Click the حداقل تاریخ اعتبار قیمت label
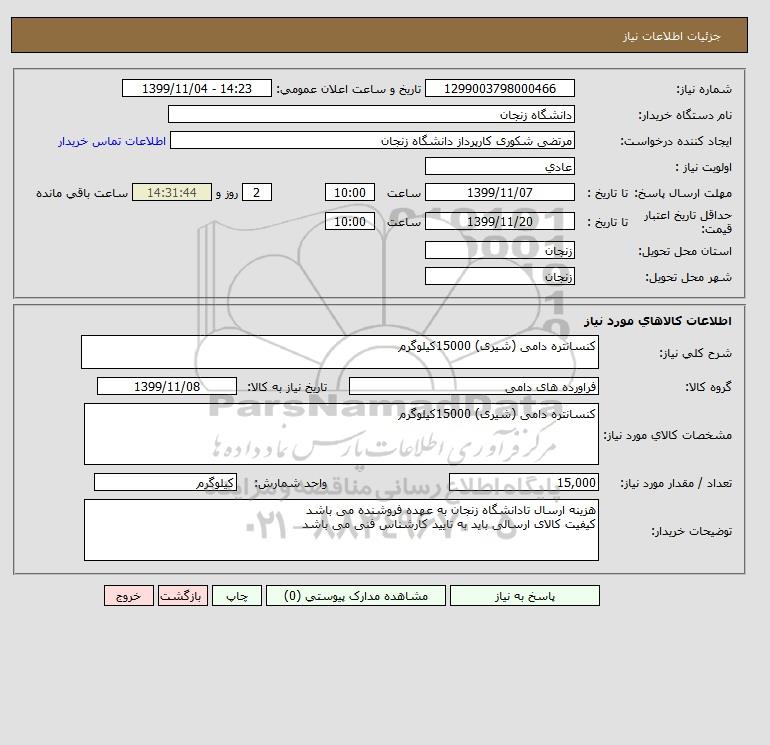This screenshot has width=770, height=745. tap(688, 222)
